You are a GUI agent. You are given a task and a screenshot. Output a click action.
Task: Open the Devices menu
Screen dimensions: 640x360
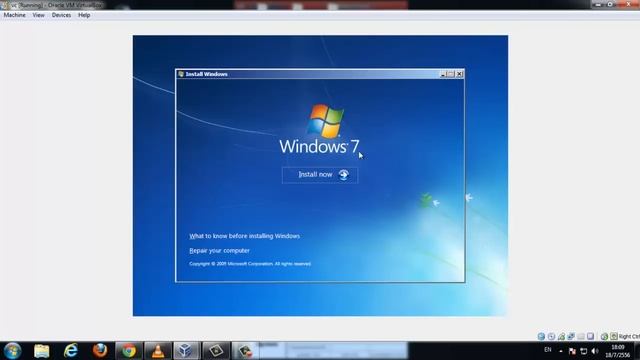click(x=61, y=15)
